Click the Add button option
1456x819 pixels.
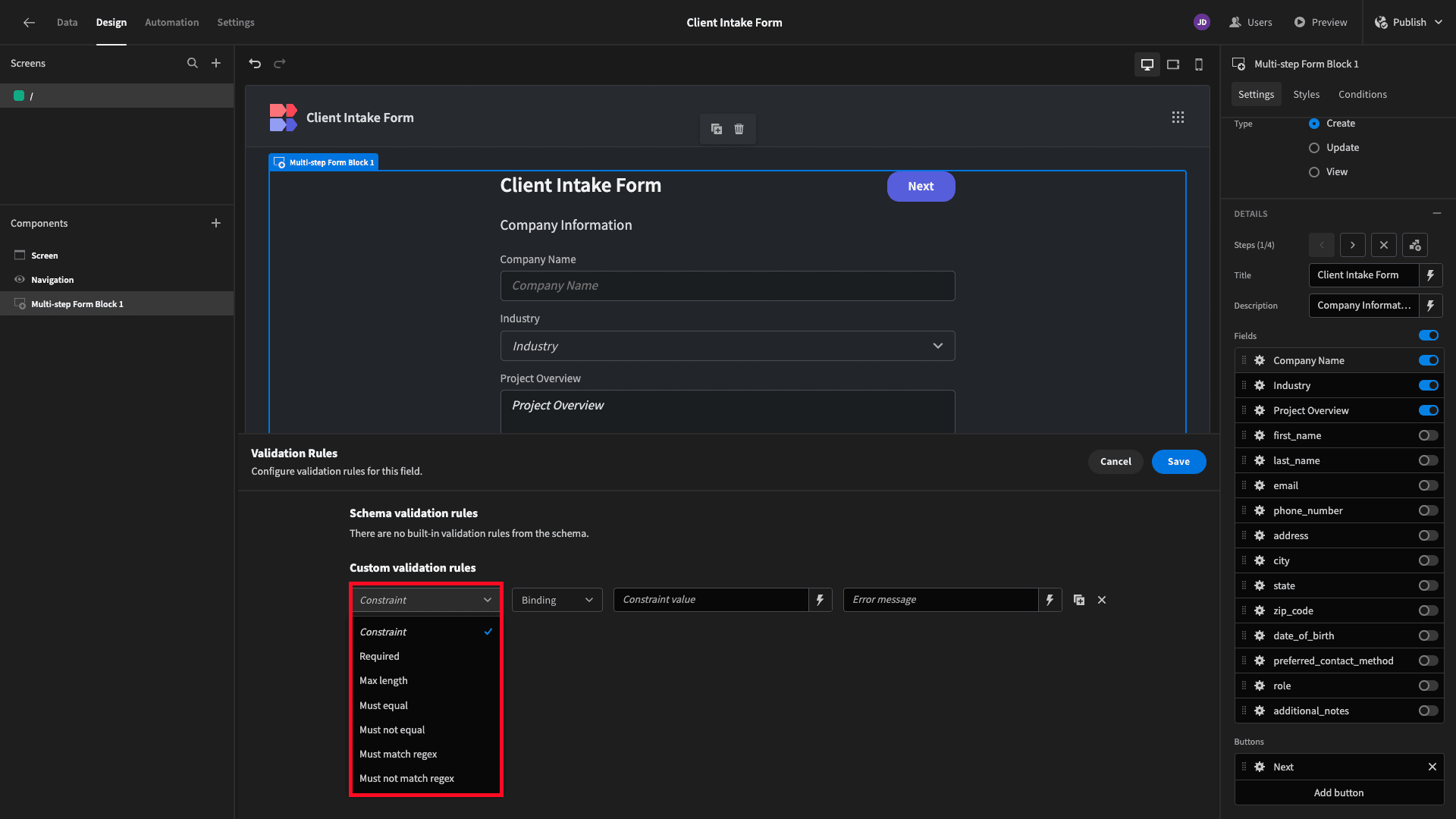pyautogui.click(x=1338, y=792)
